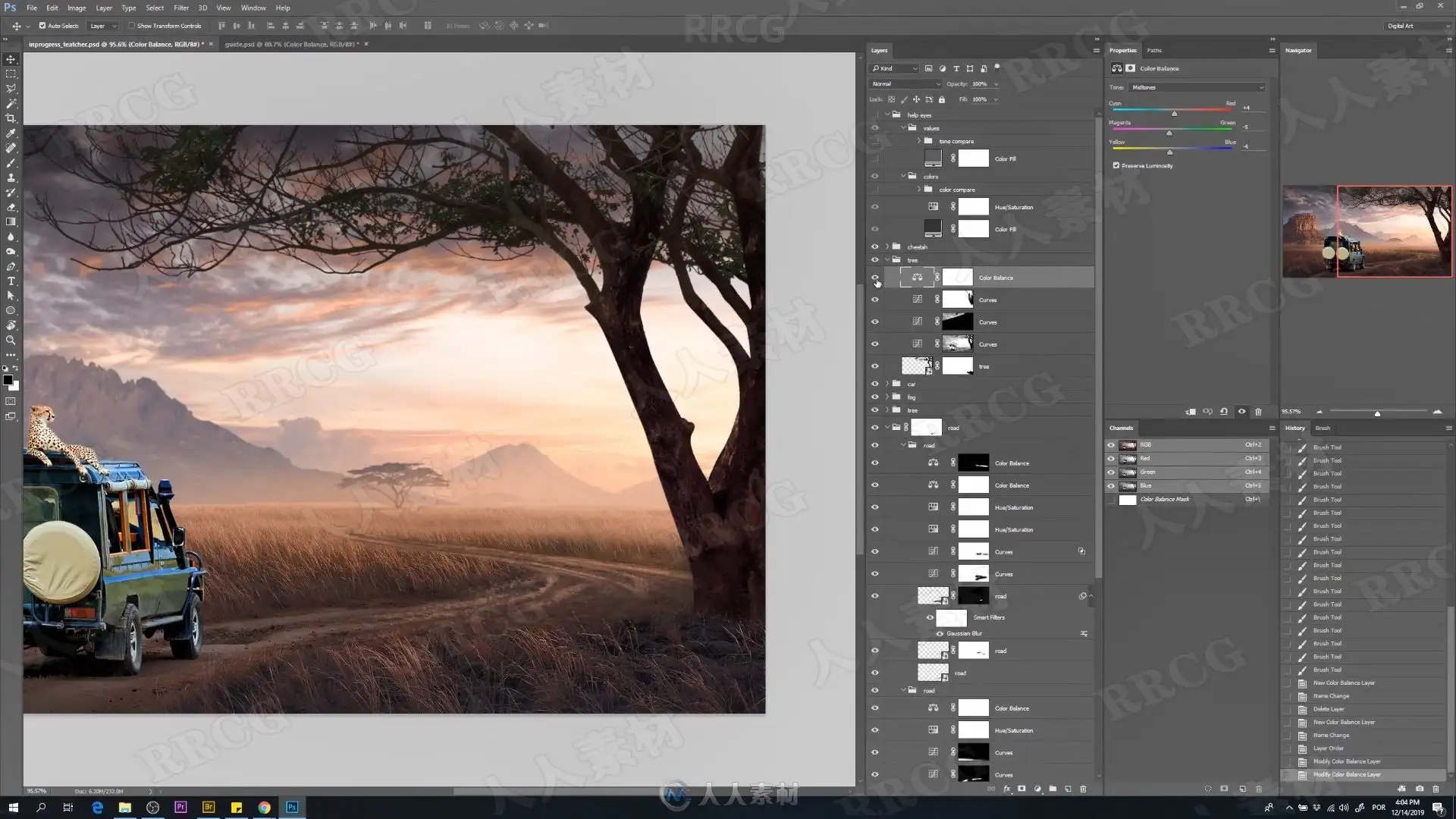Open the Tone Midtones dropdown

click(1197, 87)
